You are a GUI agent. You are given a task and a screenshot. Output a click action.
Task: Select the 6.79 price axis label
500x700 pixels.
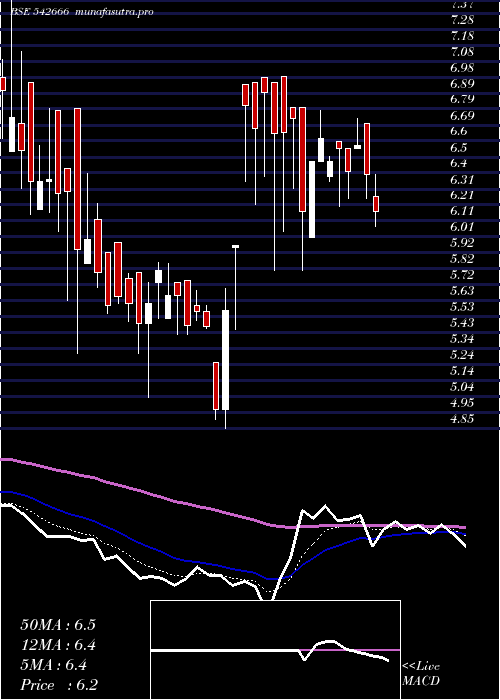pos(462,100)
